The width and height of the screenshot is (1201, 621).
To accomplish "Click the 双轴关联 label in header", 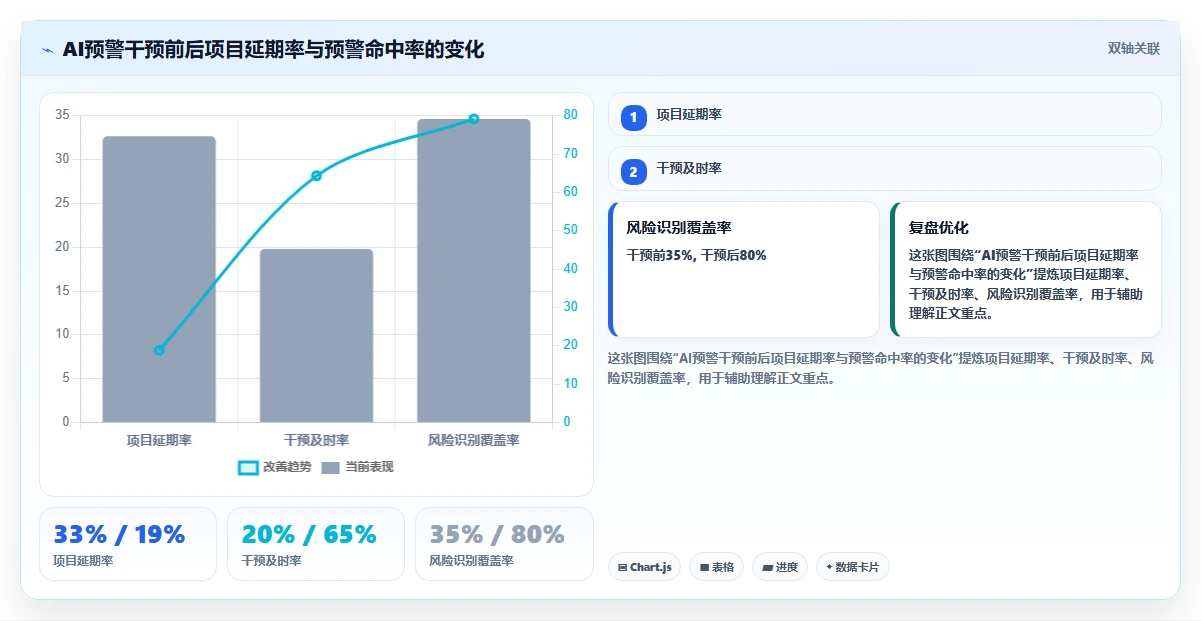I will 1134,49.
